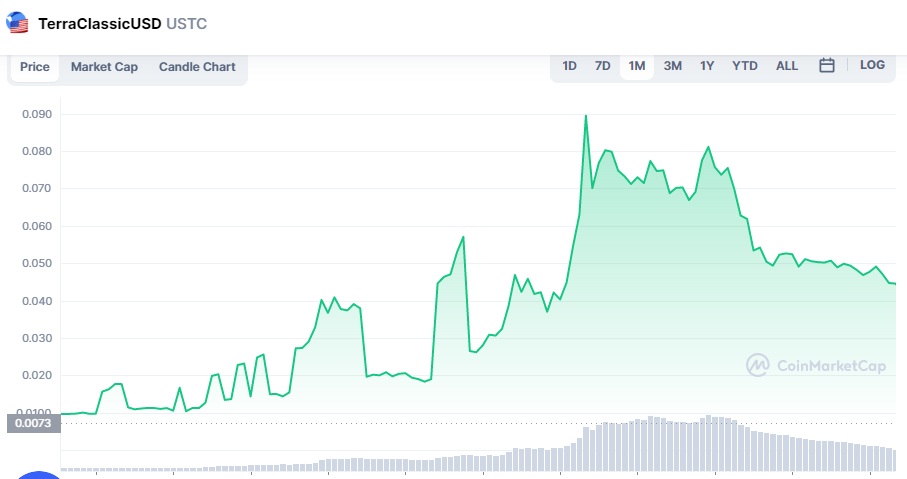This screenshot has height=479, width=907.
Task: Toggle the LOG scale option
Action: click(x=872, y=65)
